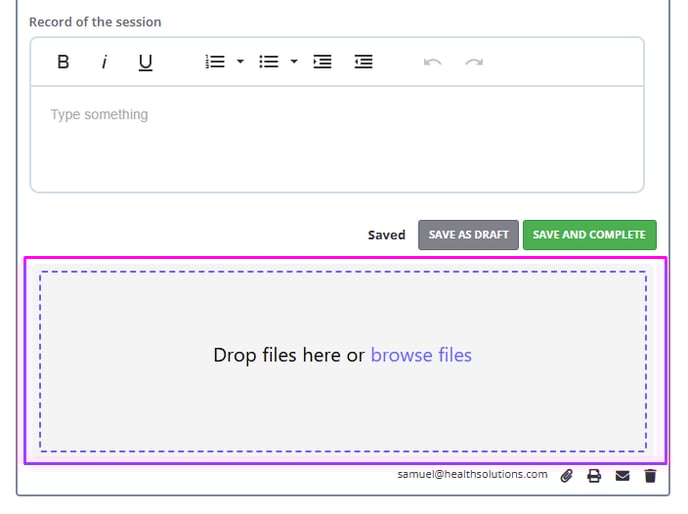The width and height of the screenshot is (688, 514).
Task: Delete the record with trash icon
Action: coord(650,476)
